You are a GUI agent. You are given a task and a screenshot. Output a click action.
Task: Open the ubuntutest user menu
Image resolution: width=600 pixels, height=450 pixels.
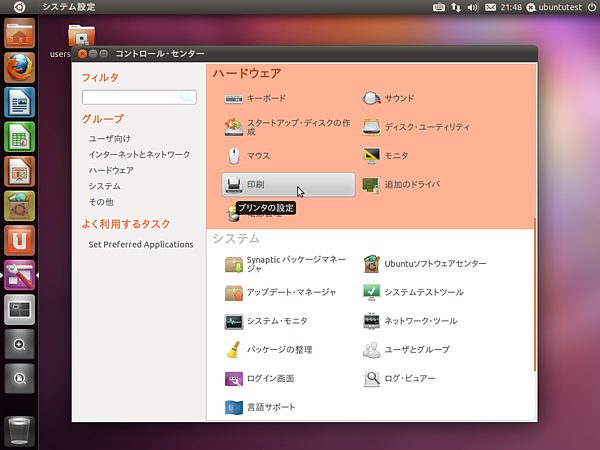coord(554,7)
